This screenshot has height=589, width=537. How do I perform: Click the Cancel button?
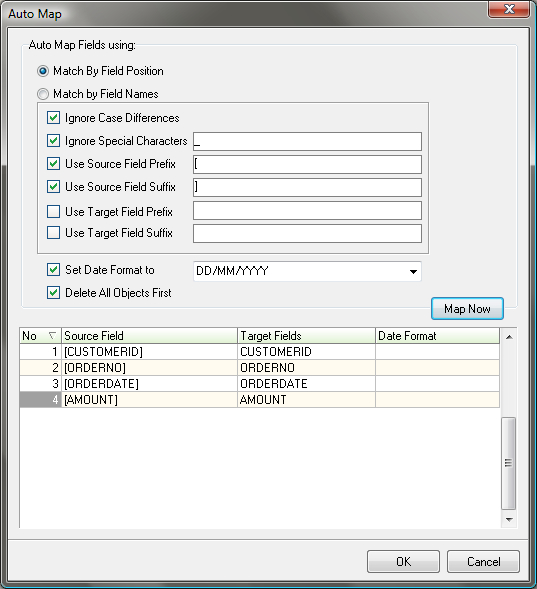[x=483, y=562]
